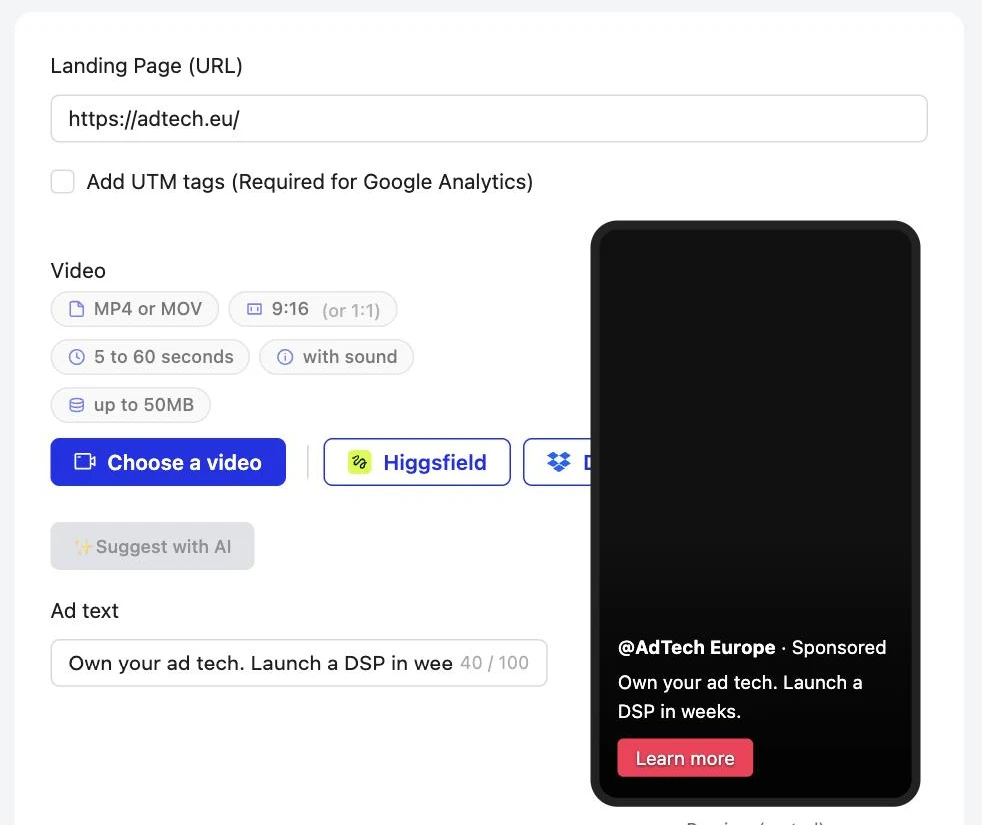This screenshot has width=982, height=825.
Task: Click the Choose a video button
Action: (x=168, y=462)
